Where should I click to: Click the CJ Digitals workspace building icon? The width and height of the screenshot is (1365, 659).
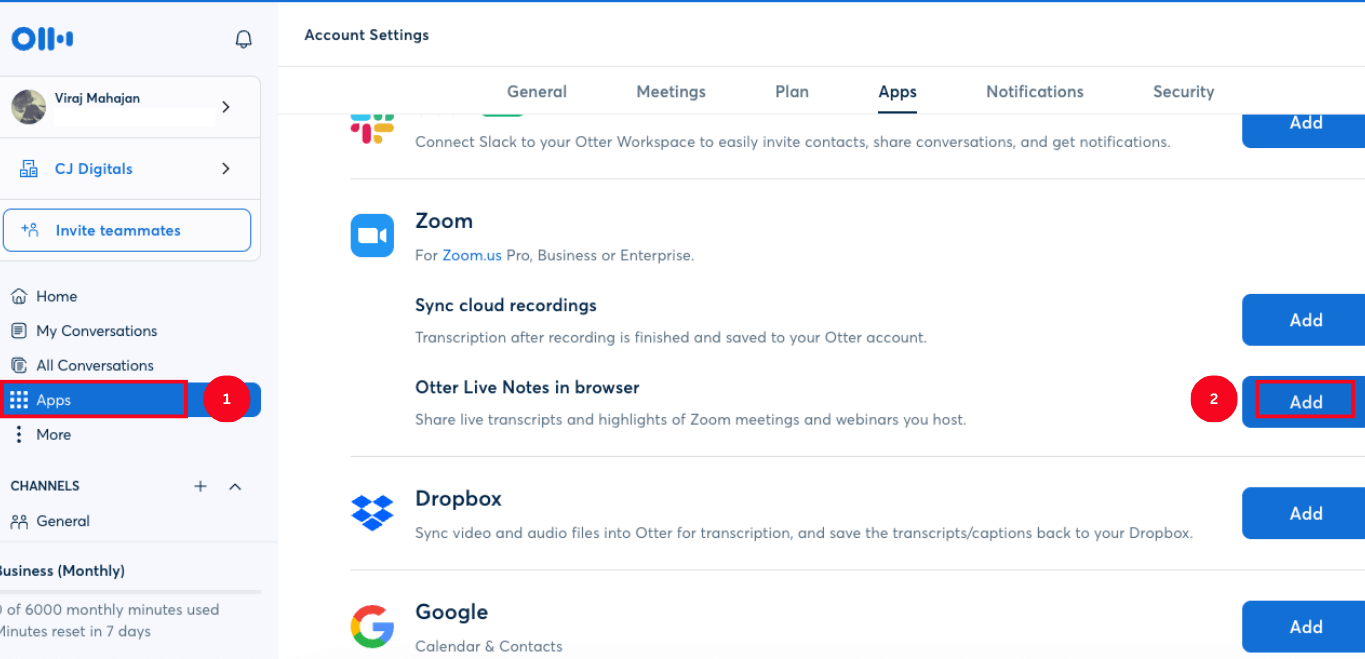coord(29,169)
